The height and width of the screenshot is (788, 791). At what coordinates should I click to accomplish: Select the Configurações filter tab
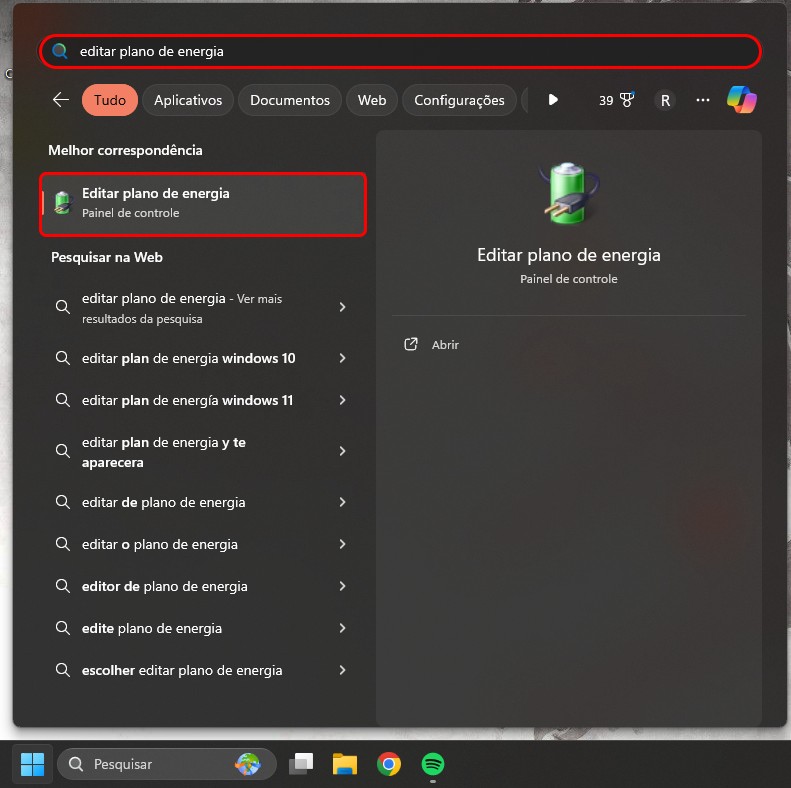click(x=459, y=100)
